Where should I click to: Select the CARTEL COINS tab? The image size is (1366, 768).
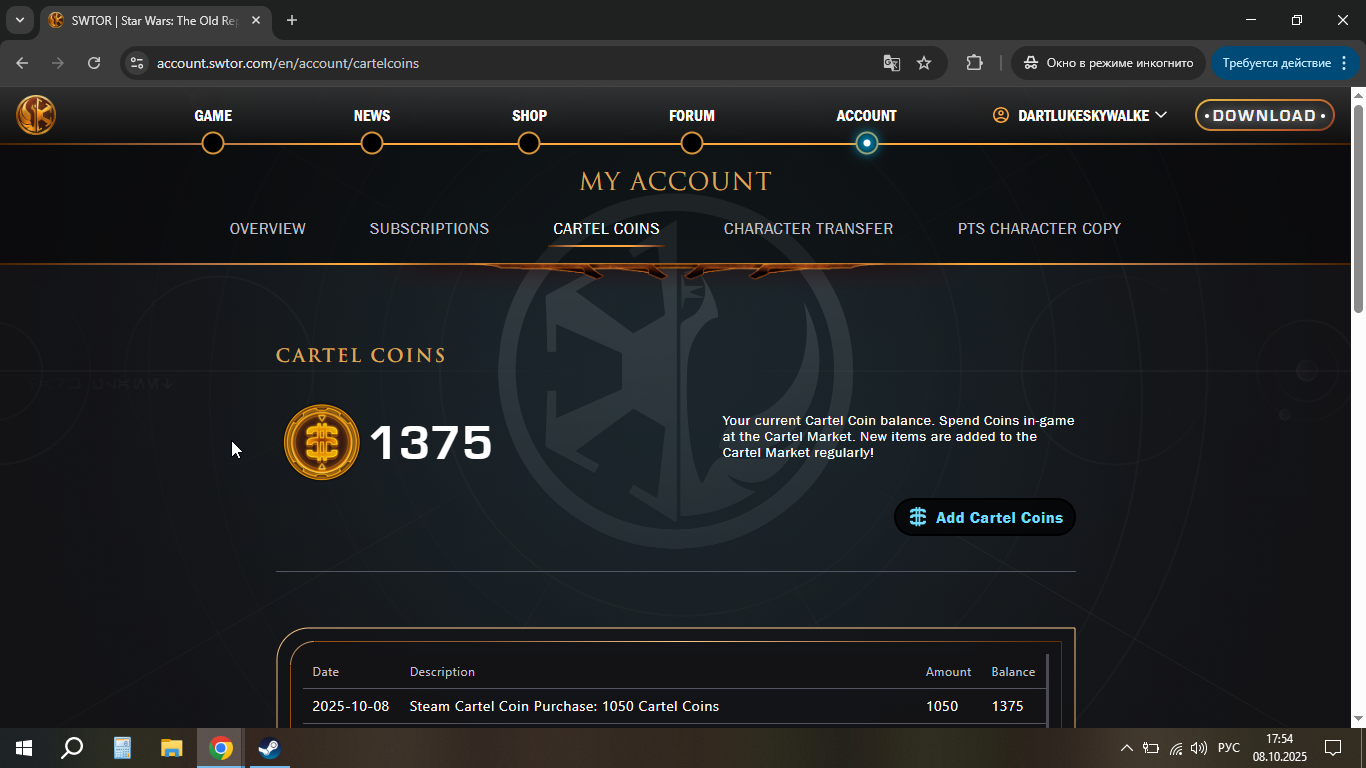click(x=607, y=229)
